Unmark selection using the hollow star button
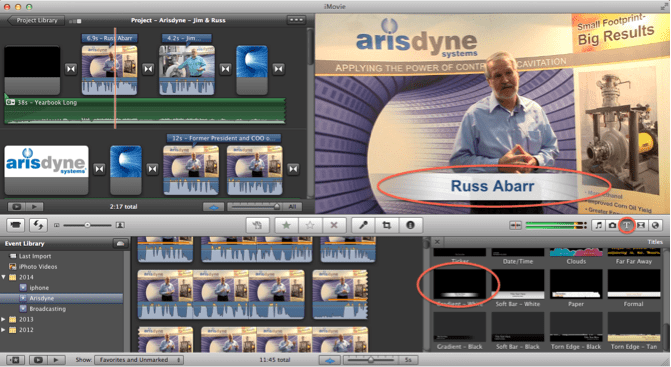 [x=310, y=225]
